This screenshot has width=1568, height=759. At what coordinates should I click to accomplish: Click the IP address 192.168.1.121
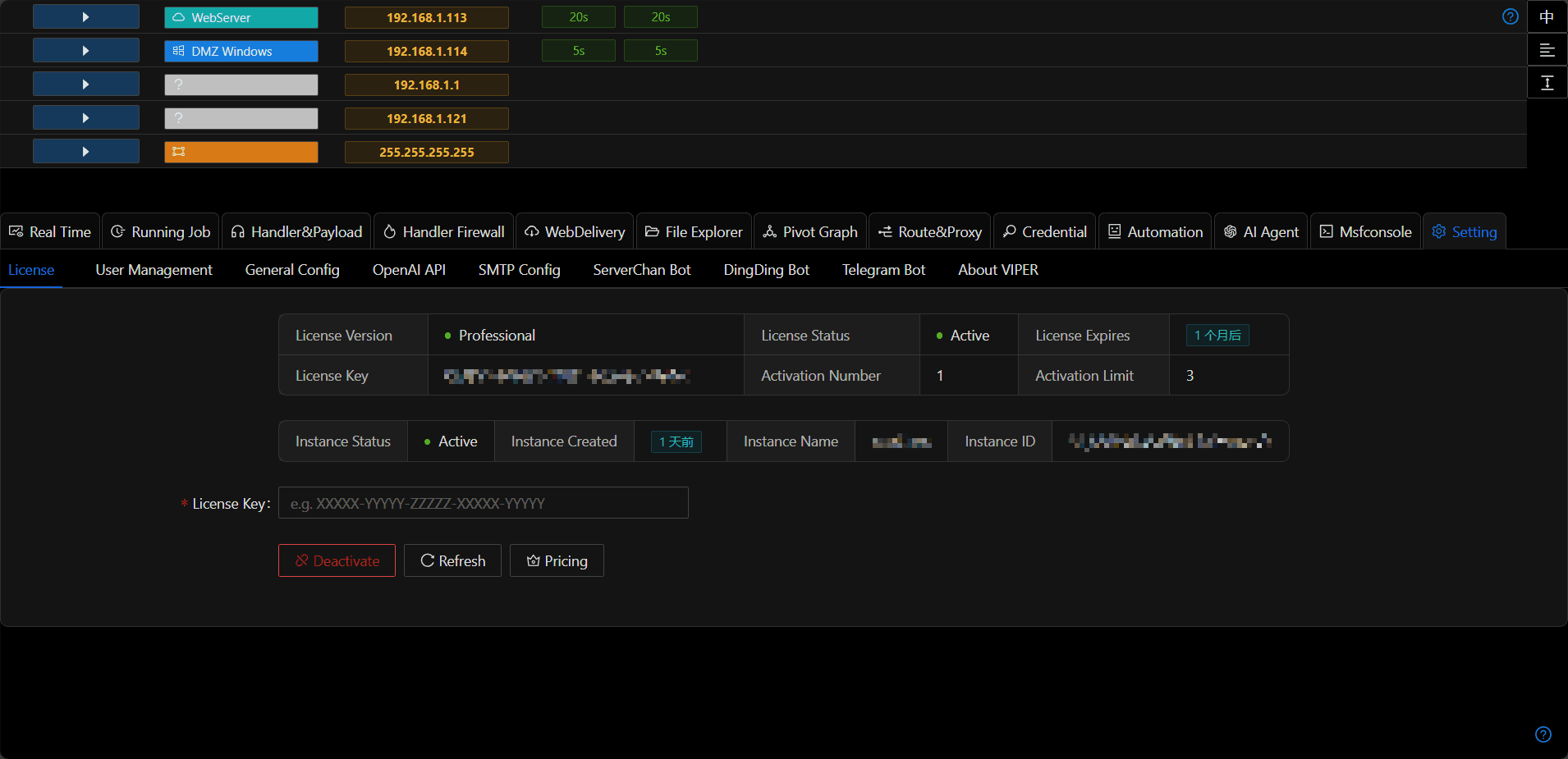pyautogui.click(x=427, y=118)
